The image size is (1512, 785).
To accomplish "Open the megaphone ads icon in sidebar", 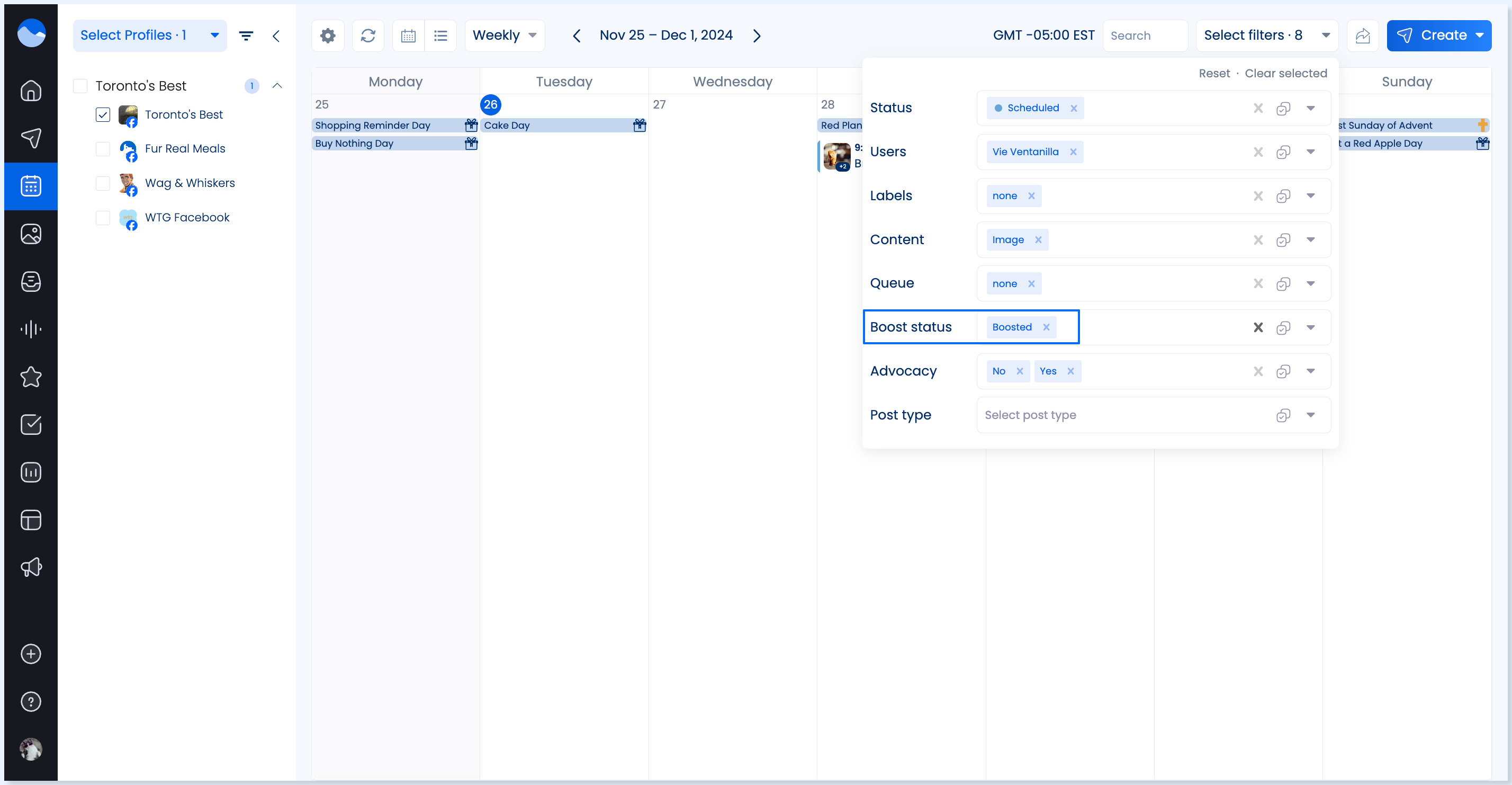I will (31, 567).
